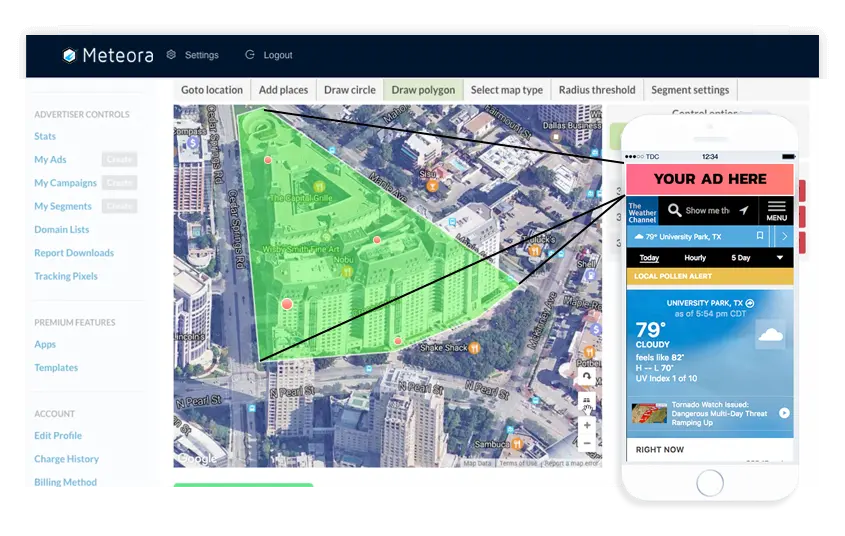This screenshot has height=536, width=845.
Task: Zoom out the map with minus button
Action: 587,443
